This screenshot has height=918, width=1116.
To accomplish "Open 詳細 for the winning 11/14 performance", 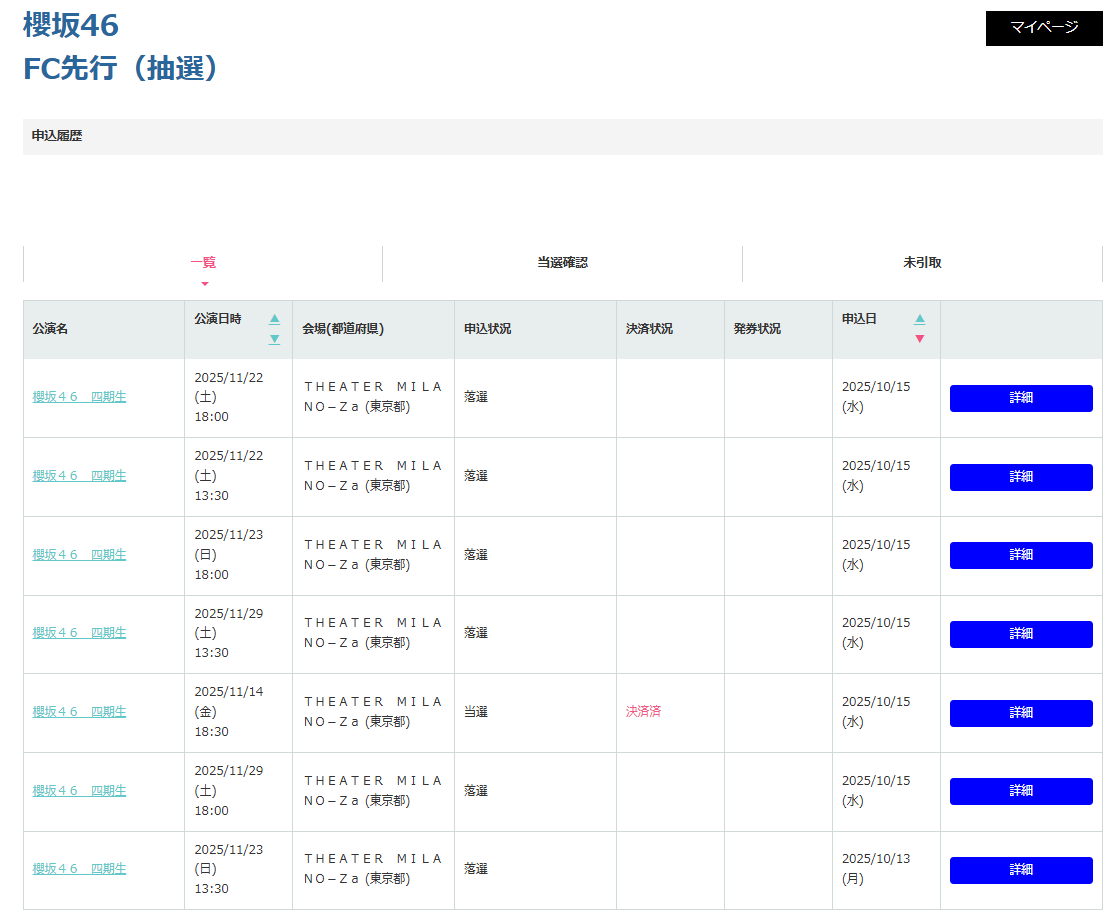I will pos(1020,713).
